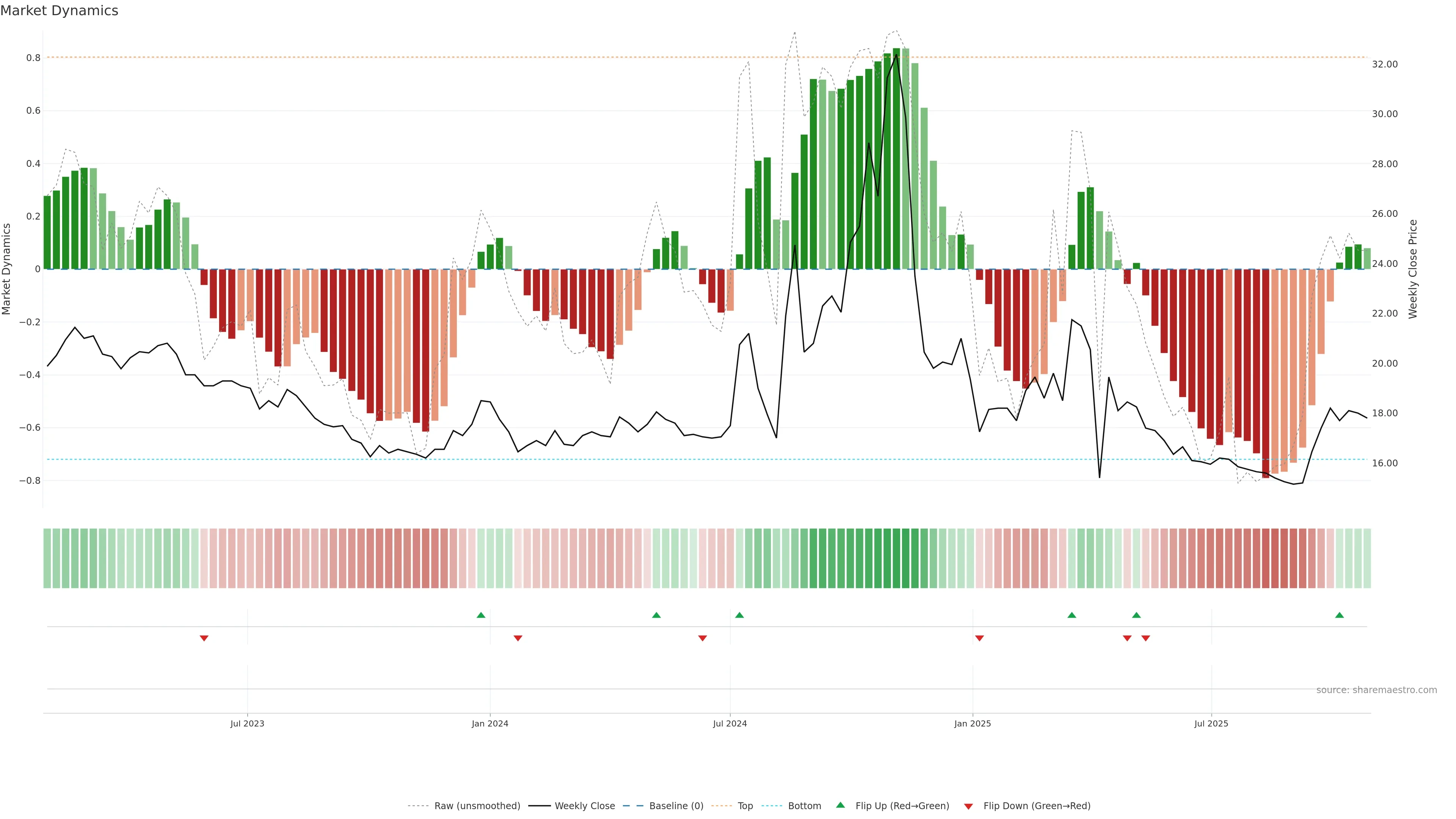1456x819 pixels.
Task: Click the Weekly Close Price axis title
Action: coord(1412,269)
